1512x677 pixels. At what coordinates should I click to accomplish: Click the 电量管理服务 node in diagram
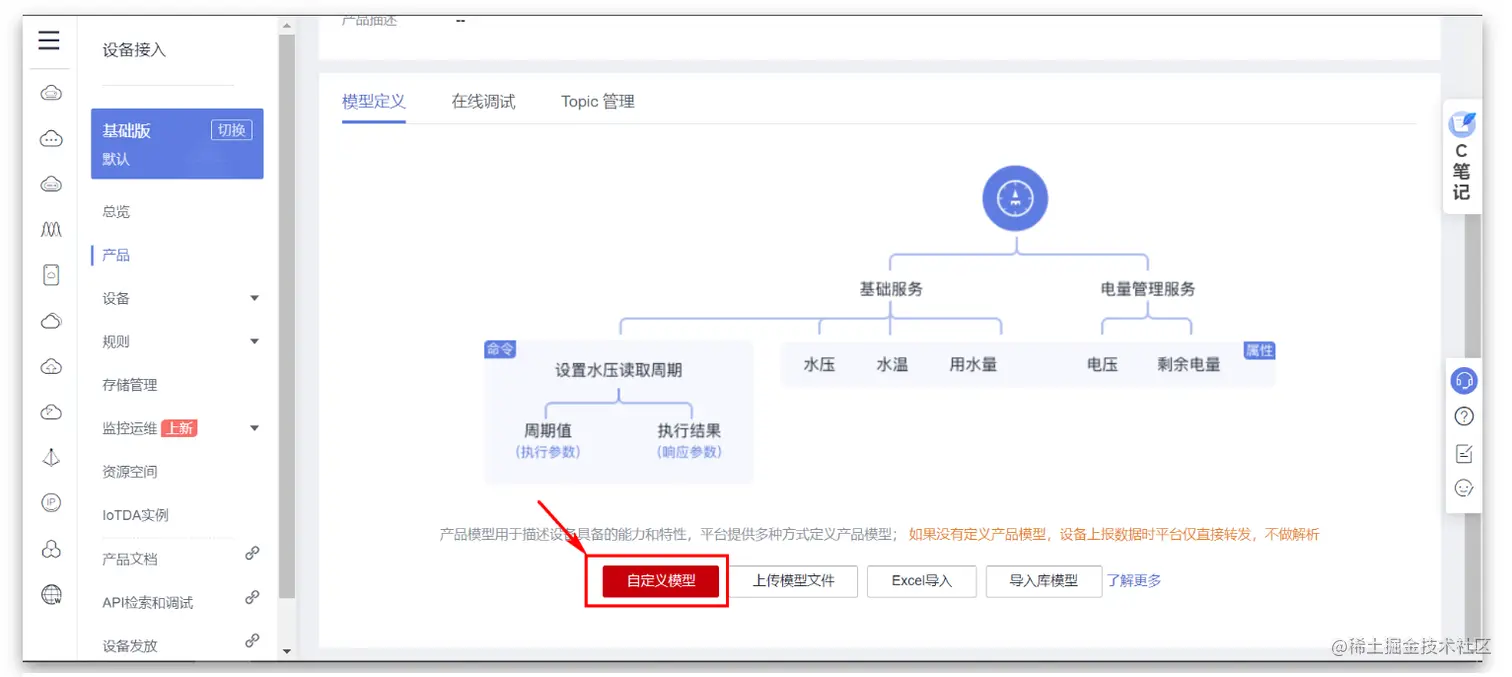(1148, 289)
